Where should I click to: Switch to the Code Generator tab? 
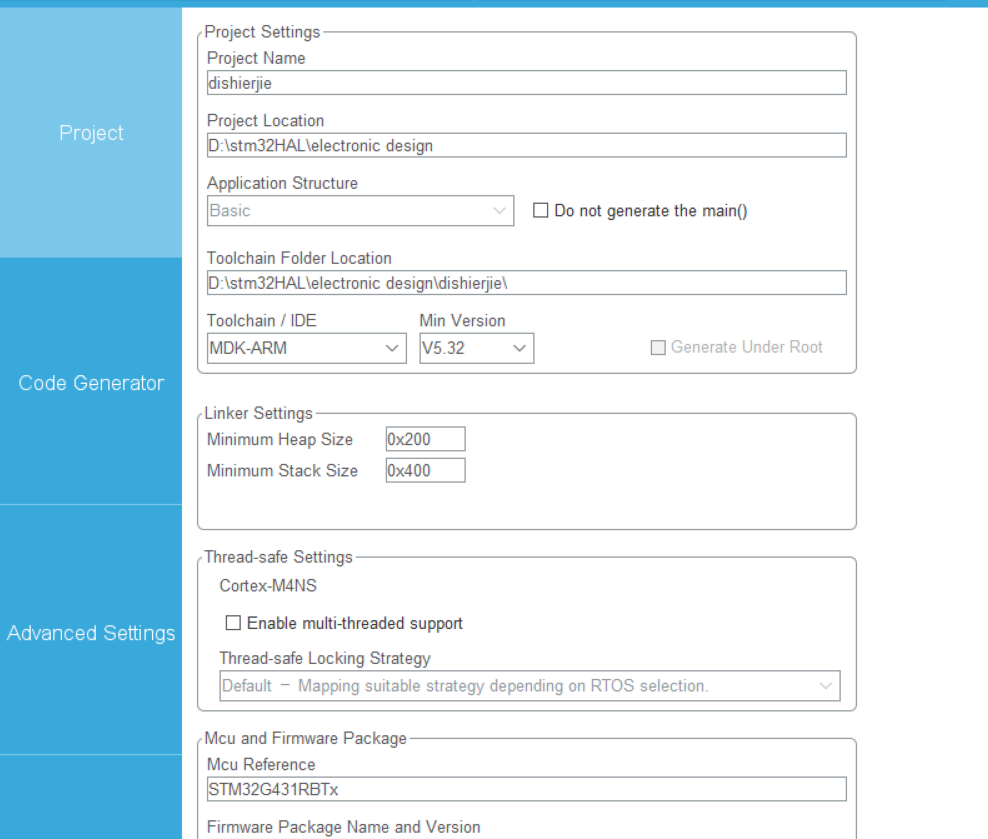pos(91,382)
